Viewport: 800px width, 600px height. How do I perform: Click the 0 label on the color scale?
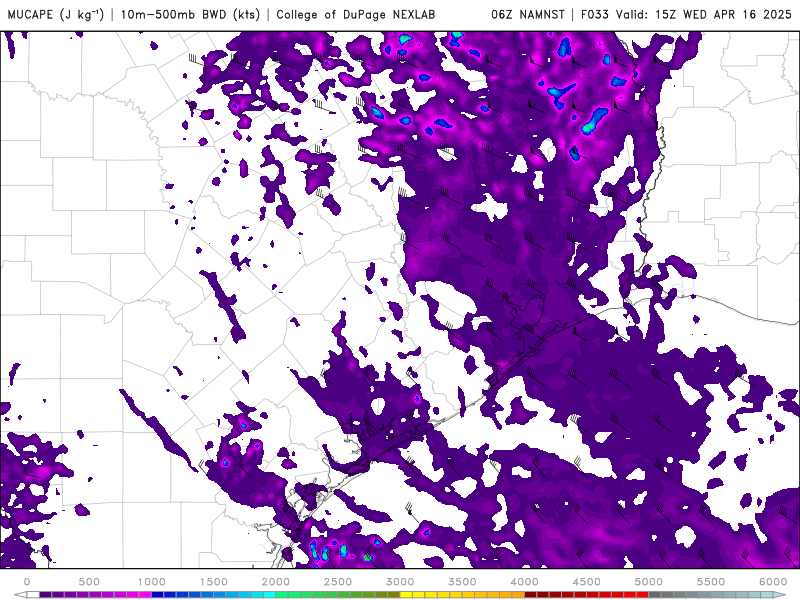pyautogui.click(x=27, y=582)
